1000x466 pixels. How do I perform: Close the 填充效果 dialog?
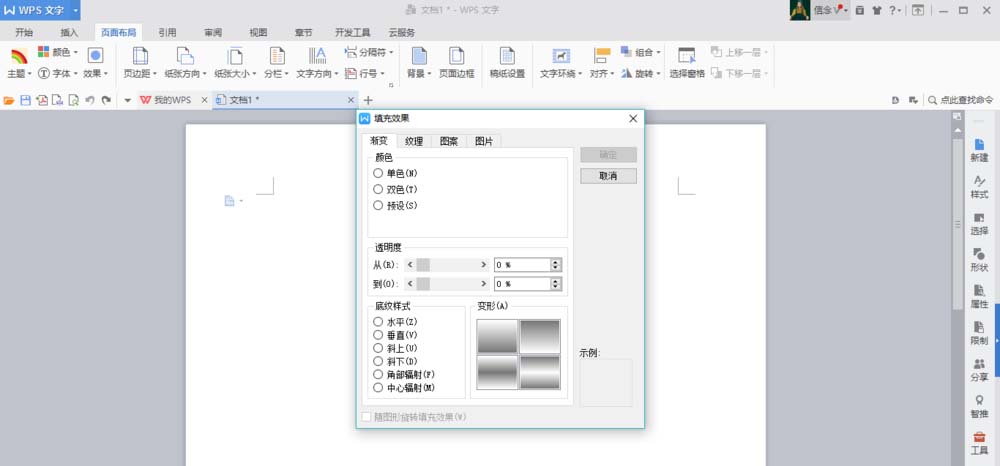pos(633,119)
